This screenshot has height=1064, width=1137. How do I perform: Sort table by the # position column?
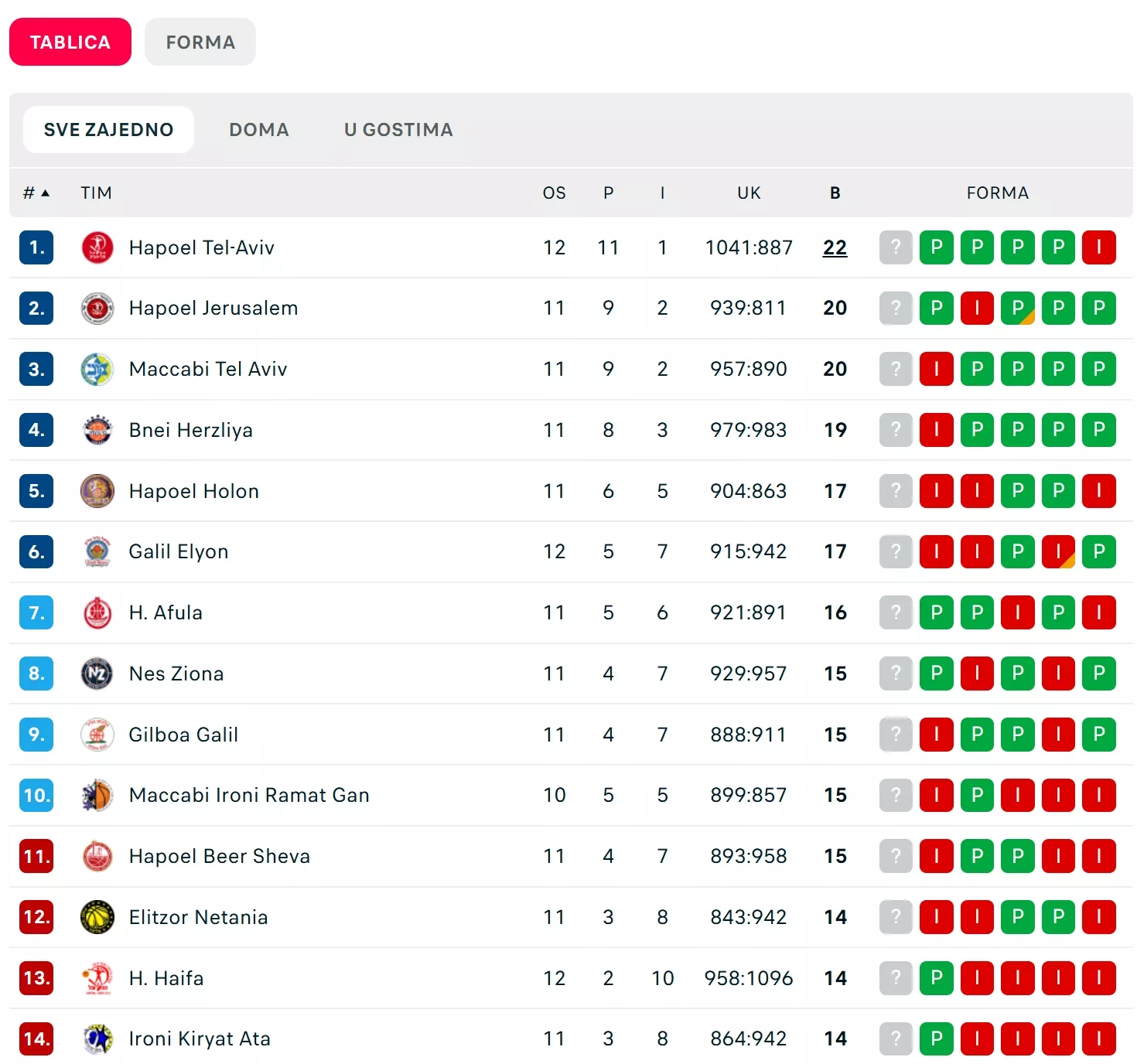tap(36, 193)
